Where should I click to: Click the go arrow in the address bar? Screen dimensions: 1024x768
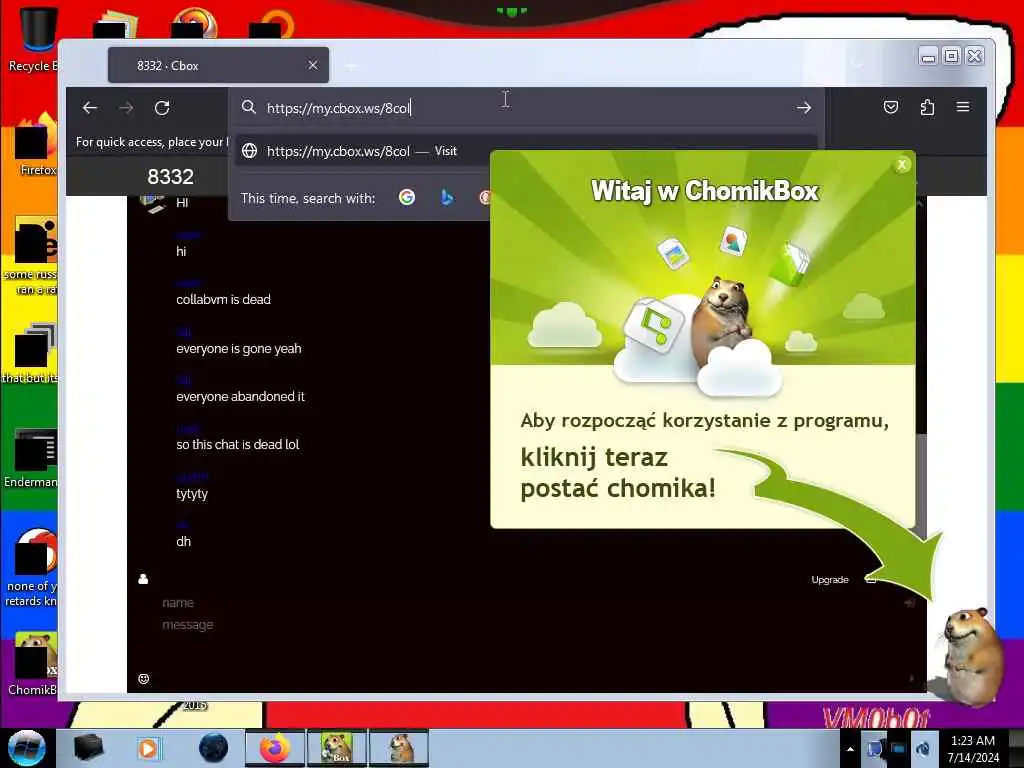[x=804, y=108]
